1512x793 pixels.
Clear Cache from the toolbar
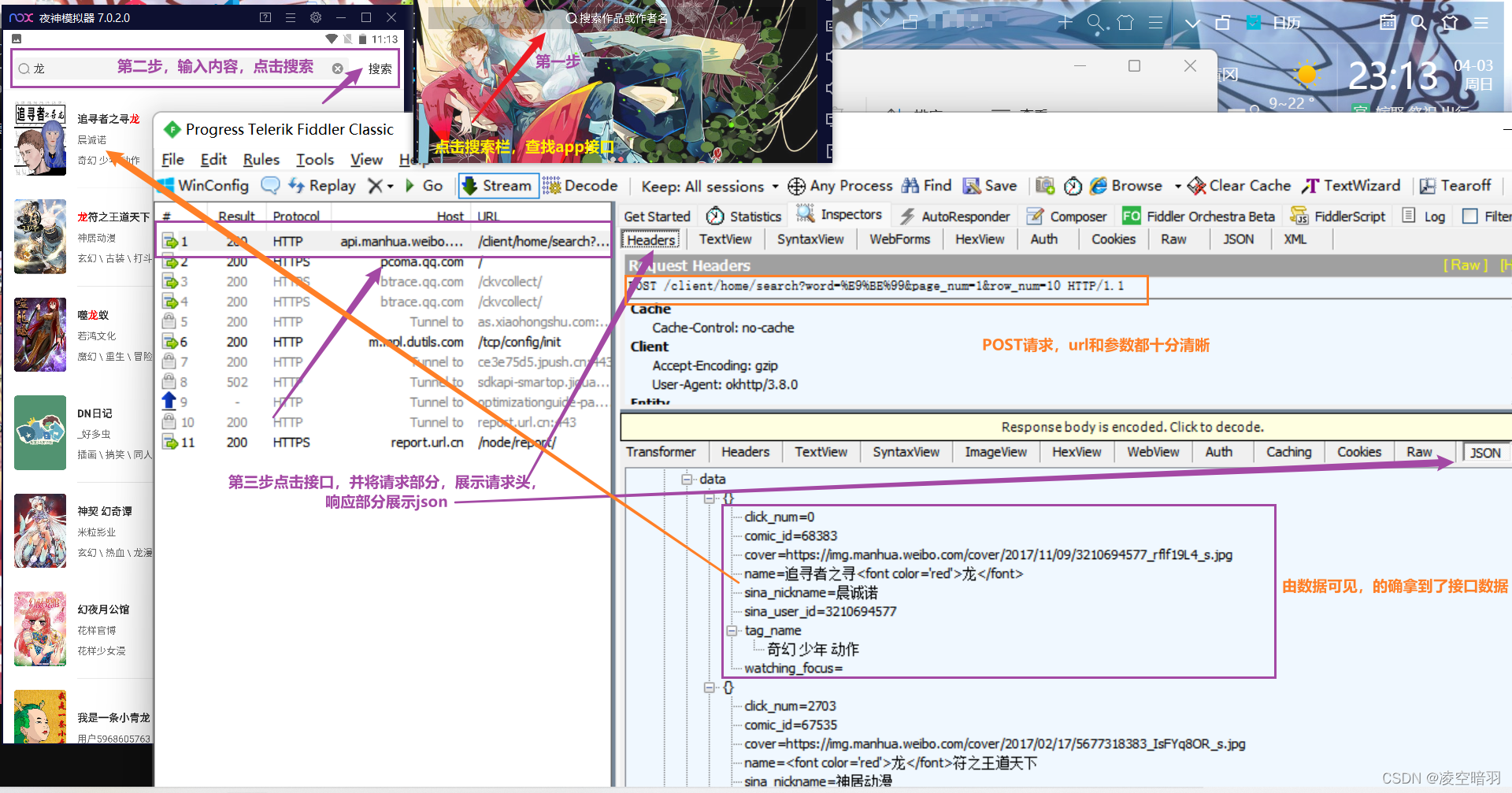pyautogui.click(x=1240, y=186)
